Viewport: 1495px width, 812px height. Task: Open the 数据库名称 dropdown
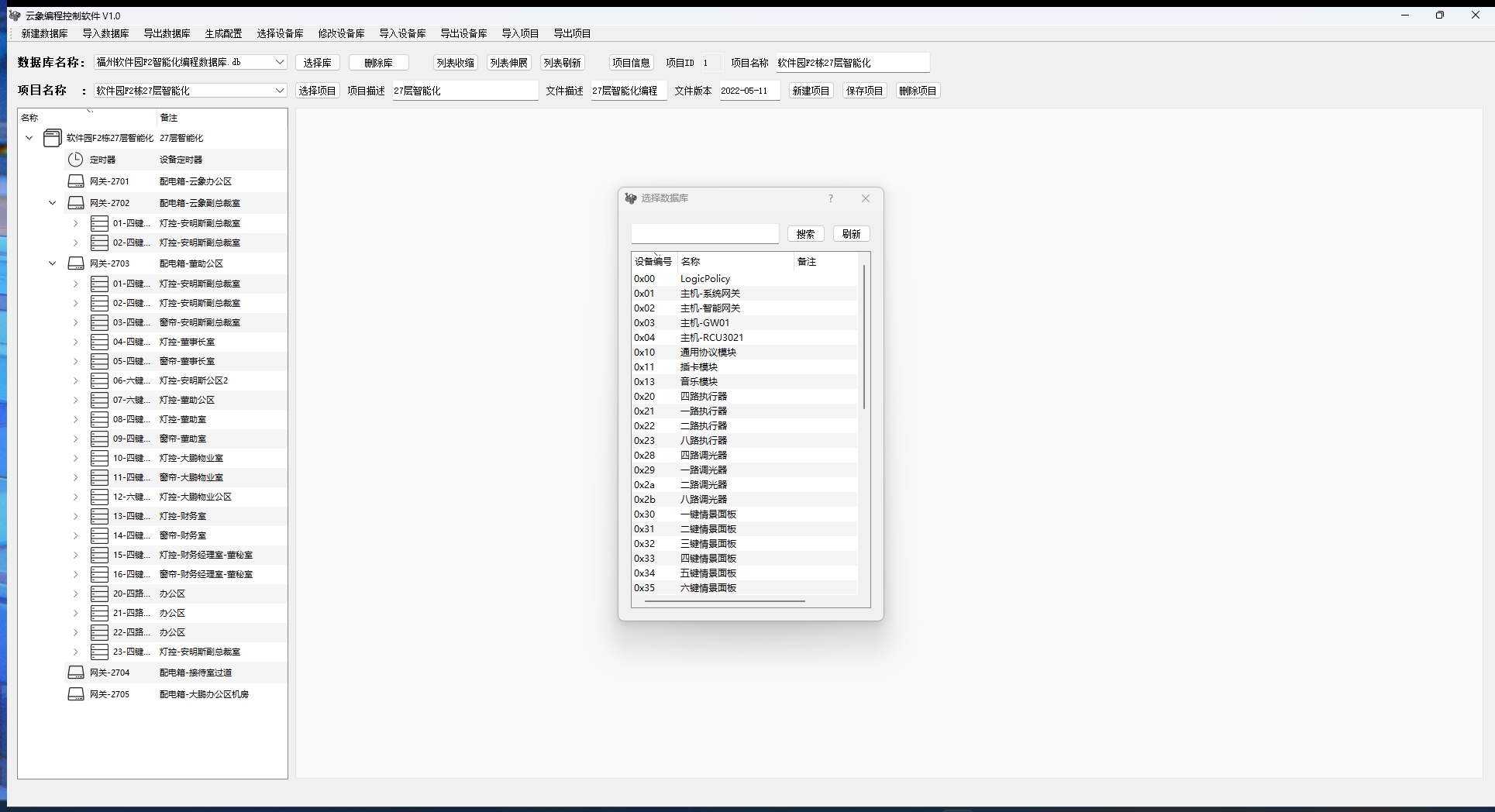280,62
